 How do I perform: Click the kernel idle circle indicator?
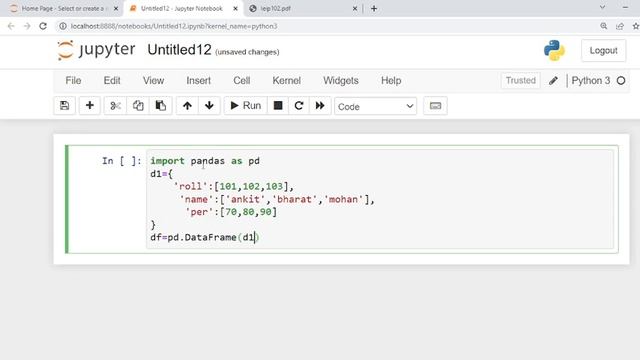pos(621,80)
